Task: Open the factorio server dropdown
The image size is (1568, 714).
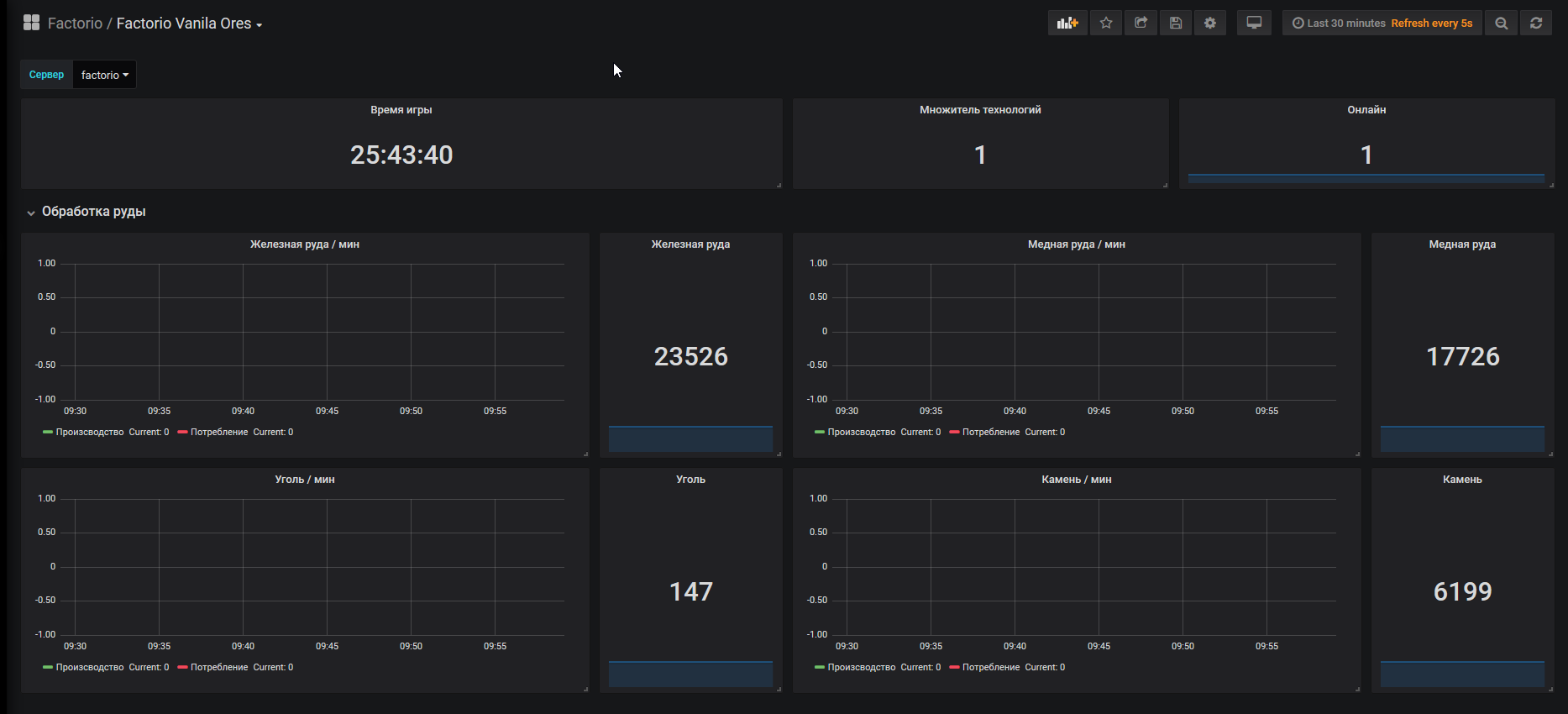Action: [x=105, y=75]
